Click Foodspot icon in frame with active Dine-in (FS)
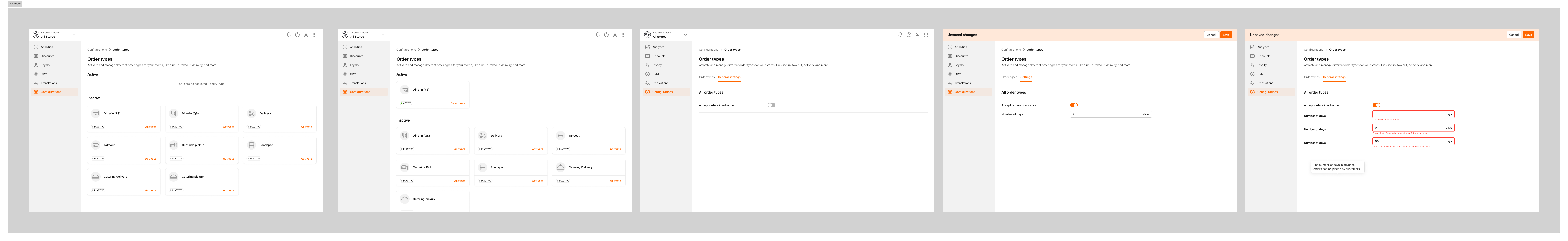 tap(483, 167)
